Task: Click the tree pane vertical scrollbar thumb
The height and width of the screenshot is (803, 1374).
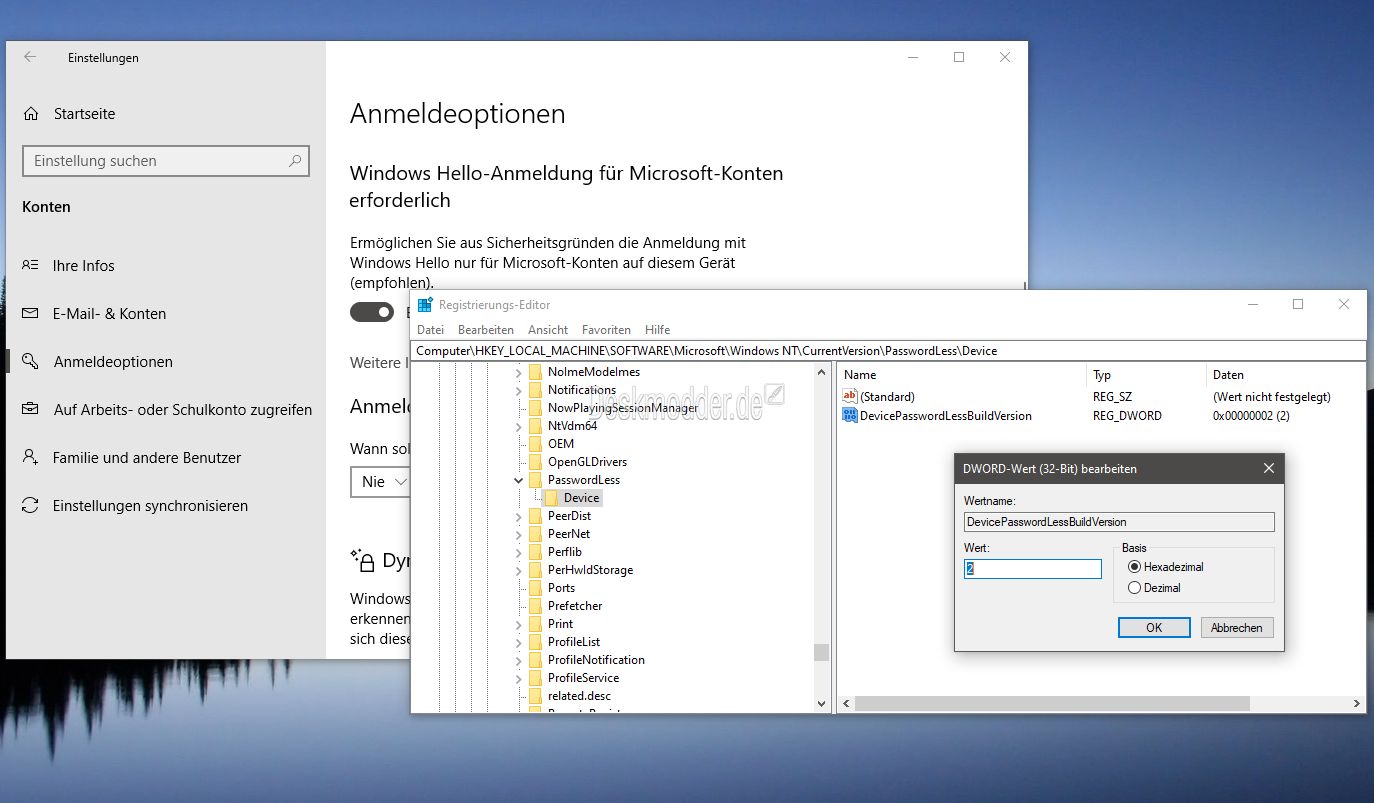Action: coord(821,652)
